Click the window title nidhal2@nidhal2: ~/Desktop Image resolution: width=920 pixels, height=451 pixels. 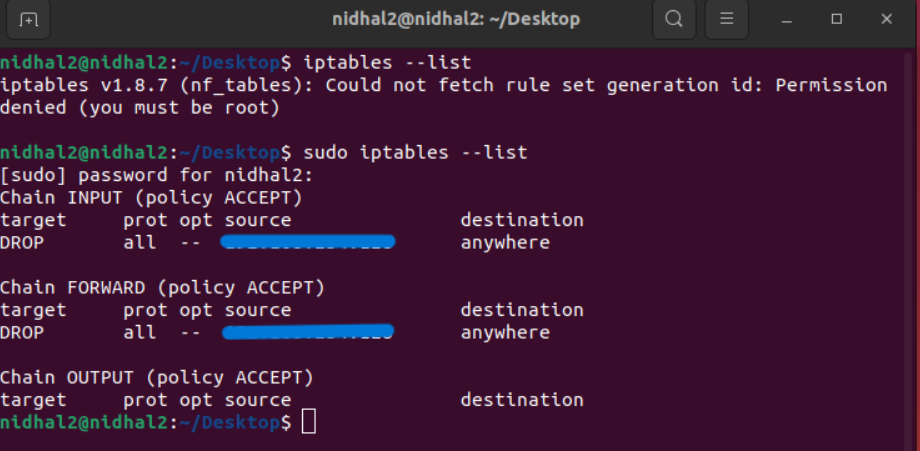pyautogui.click(x=455, y=19)
